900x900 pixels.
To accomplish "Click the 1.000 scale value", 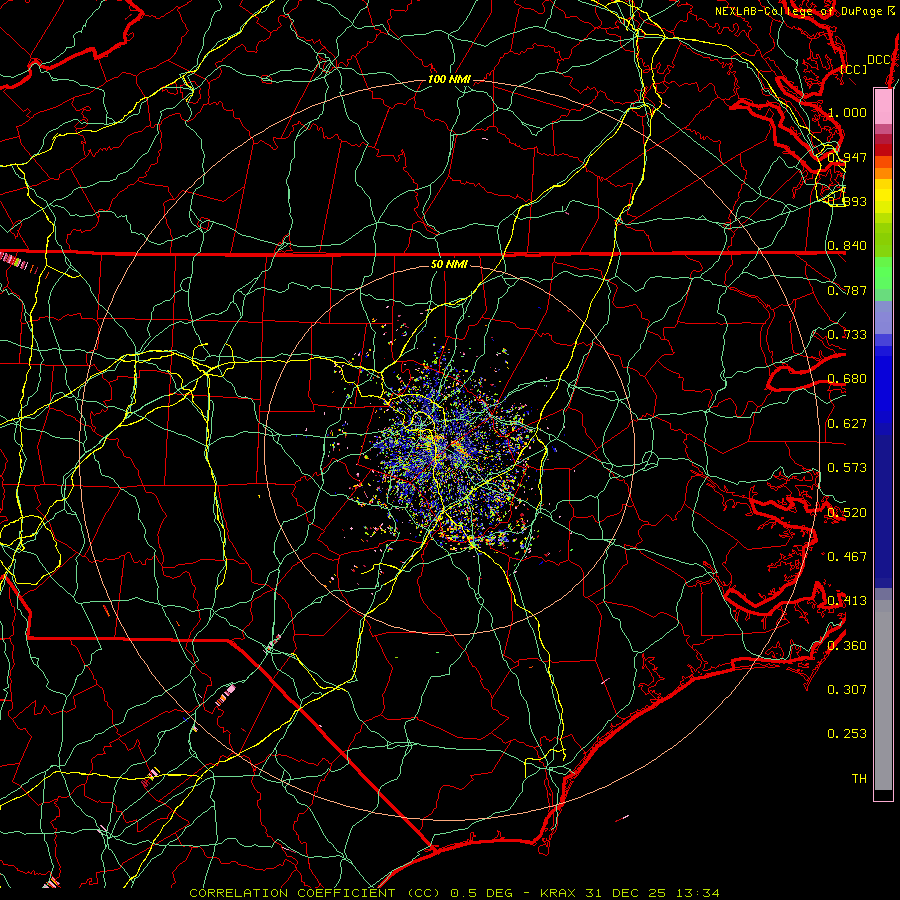I will [847, 112].
